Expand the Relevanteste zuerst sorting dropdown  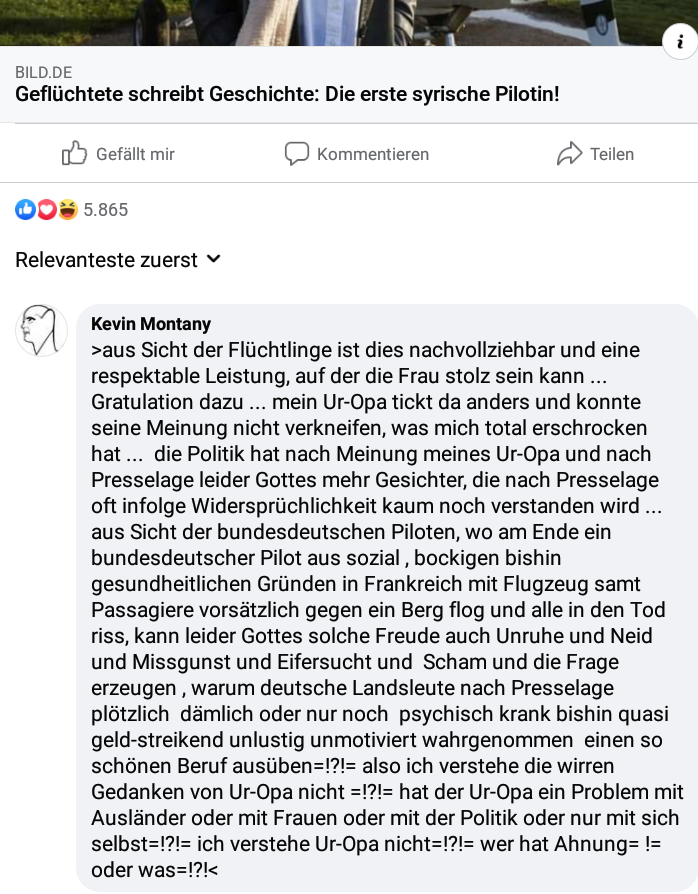(117, 260)
